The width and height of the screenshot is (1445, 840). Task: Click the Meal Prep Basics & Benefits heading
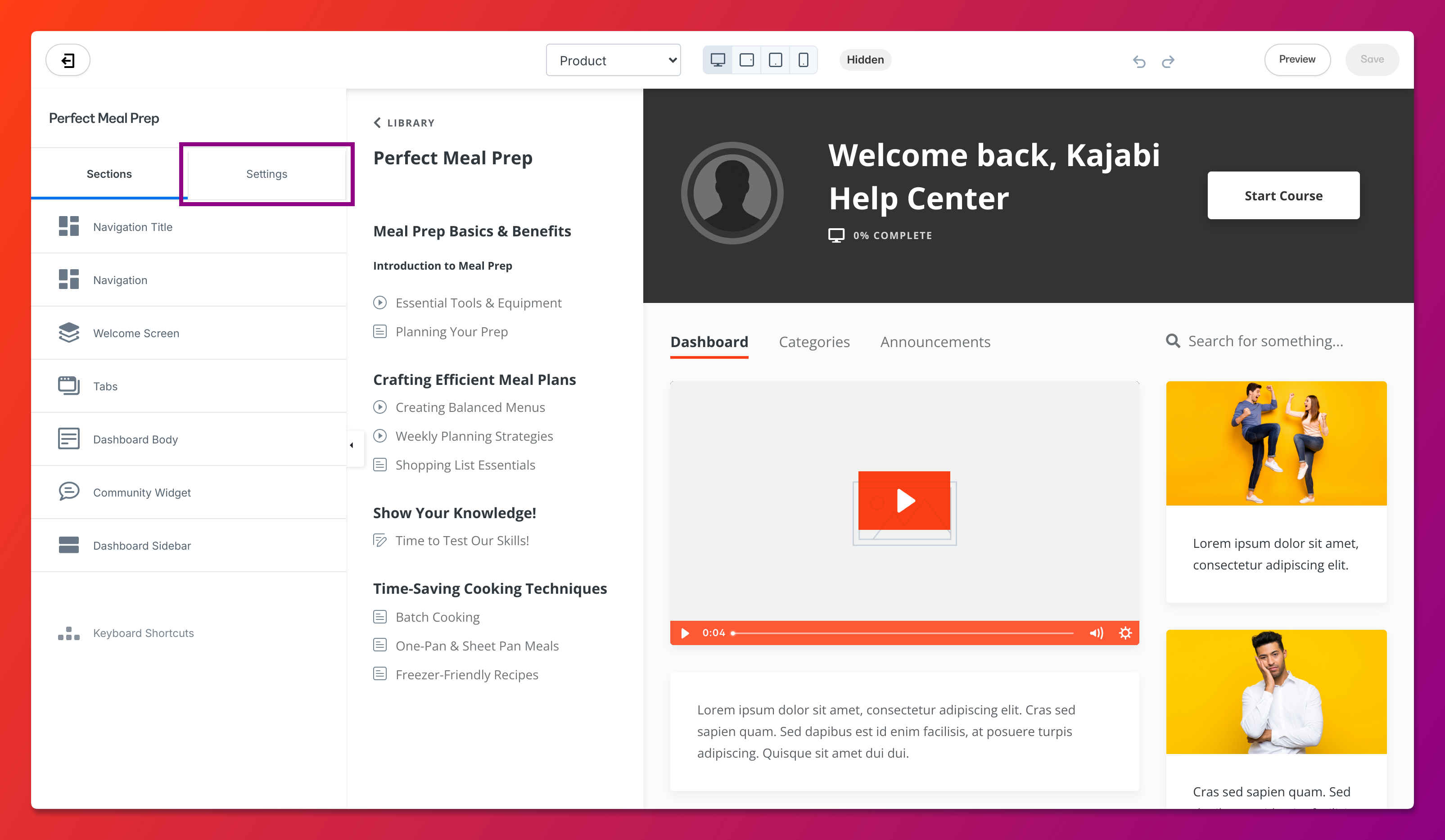tap(472, 231)
